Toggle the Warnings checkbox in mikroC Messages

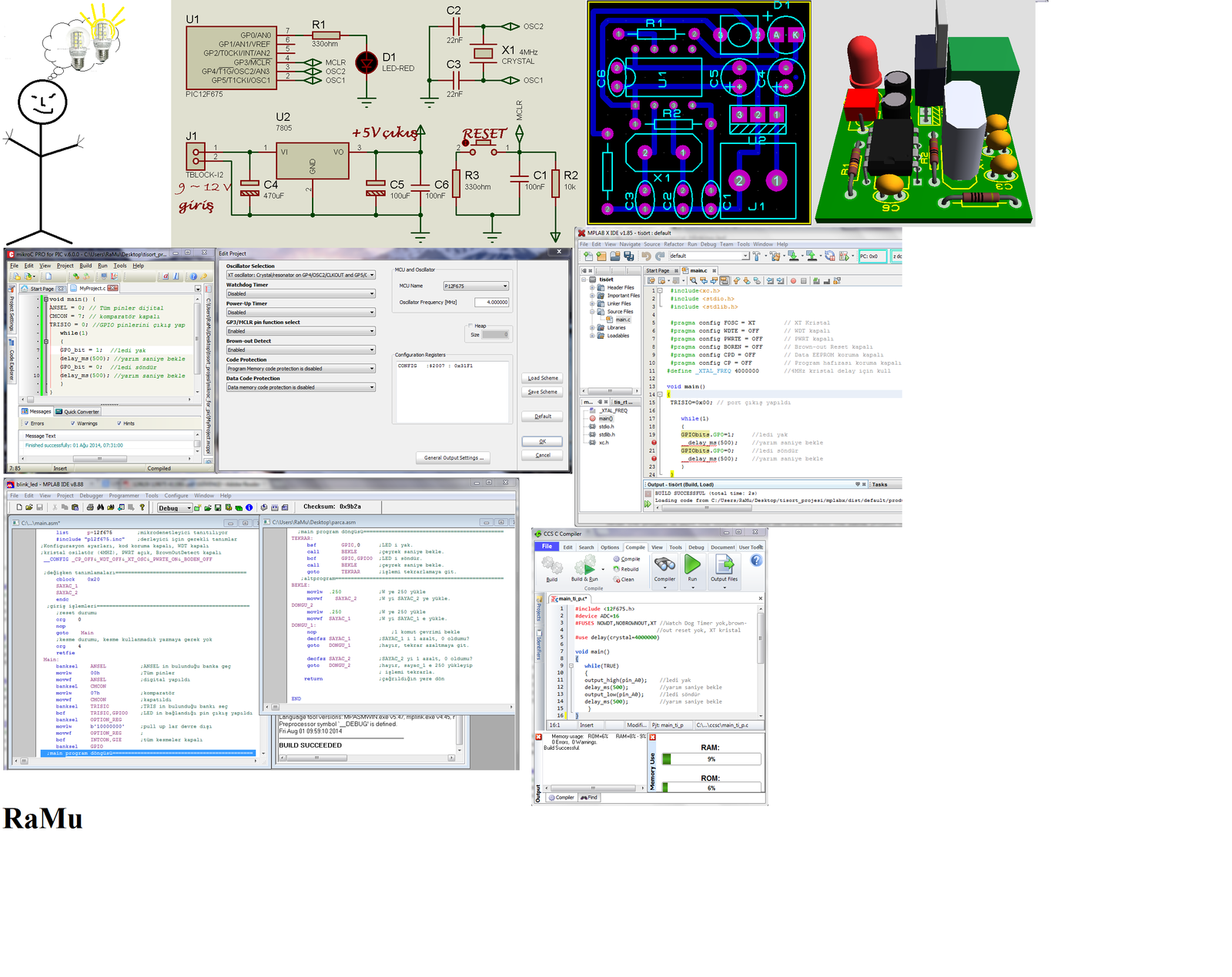point(73,423)
